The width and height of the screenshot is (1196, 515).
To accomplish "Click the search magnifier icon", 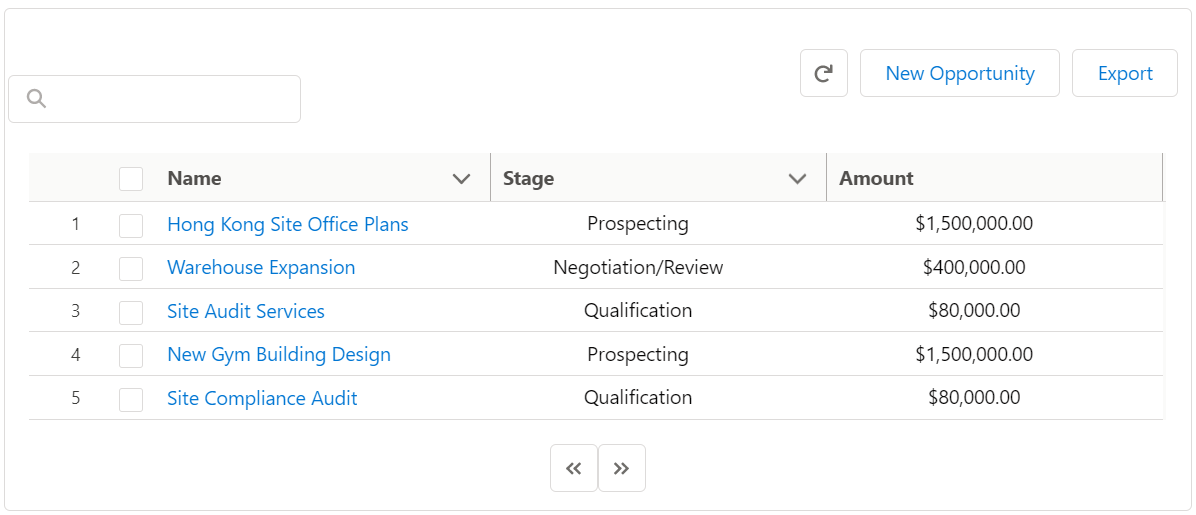I will [37, 98].
